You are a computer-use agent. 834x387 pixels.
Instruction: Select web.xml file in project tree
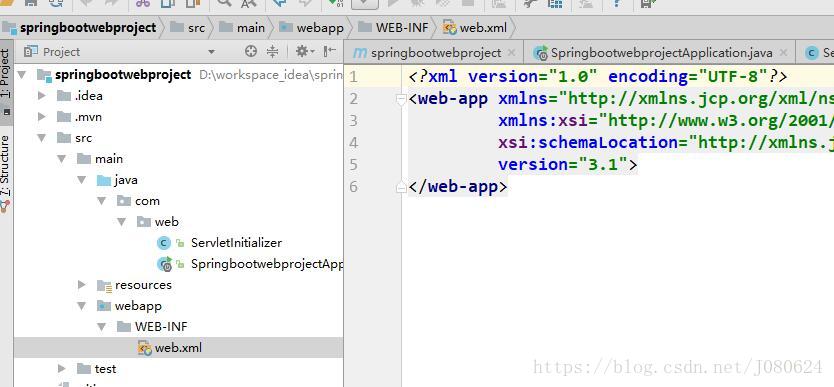[178, 348]
